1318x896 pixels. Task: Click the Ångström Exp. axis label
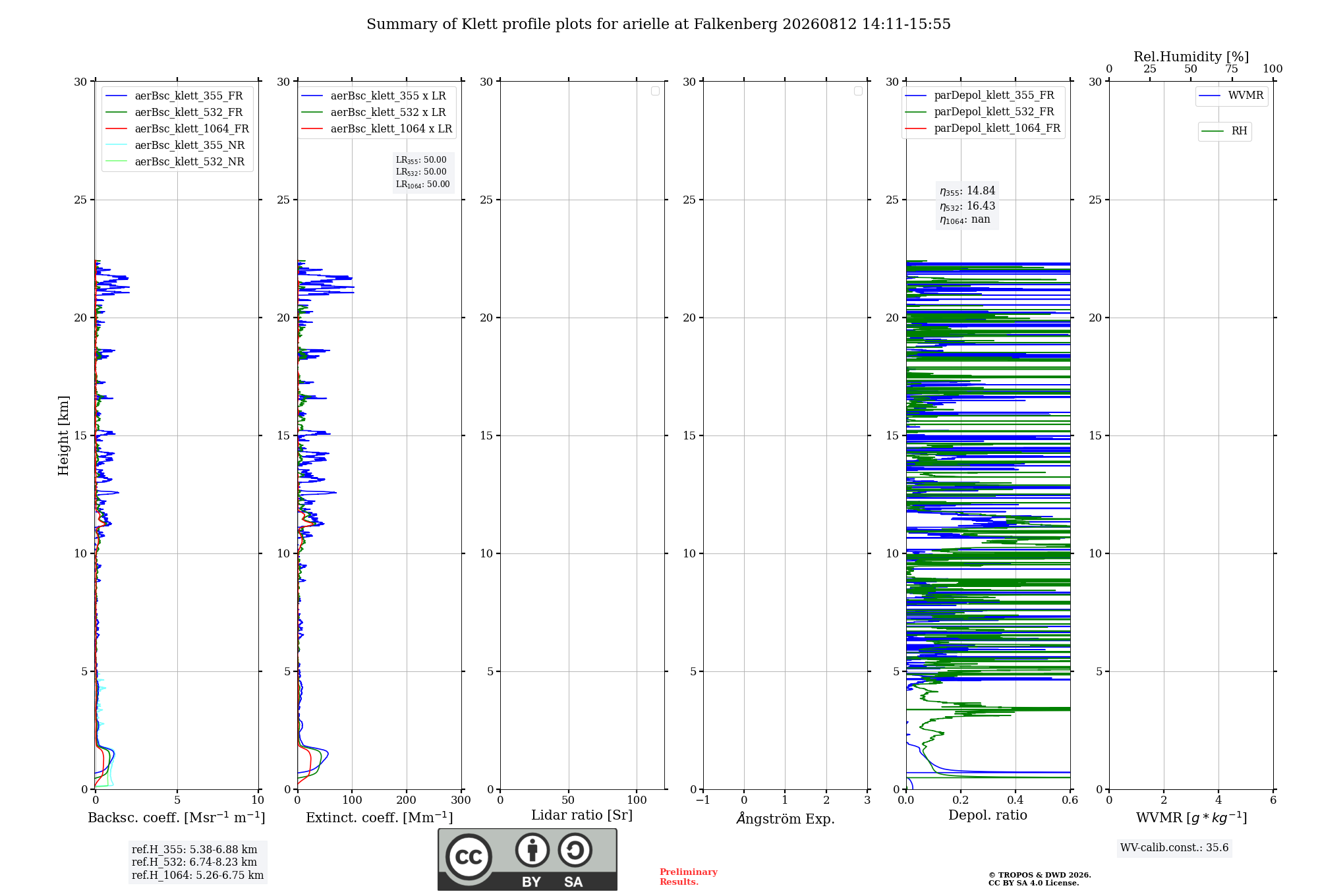pyautogui.click(x=786, y=818)
